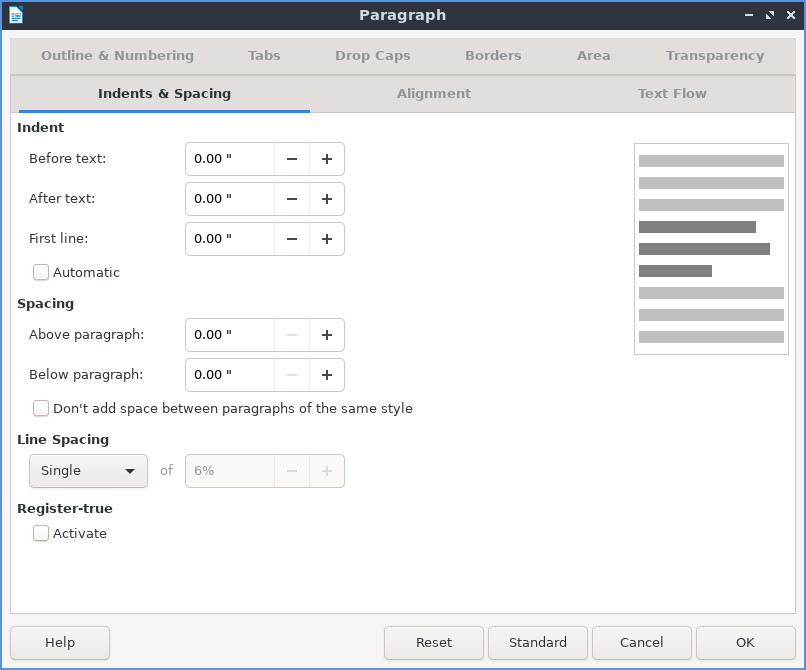Toggle Don't add space between paragraphs option

pos(41,408)
